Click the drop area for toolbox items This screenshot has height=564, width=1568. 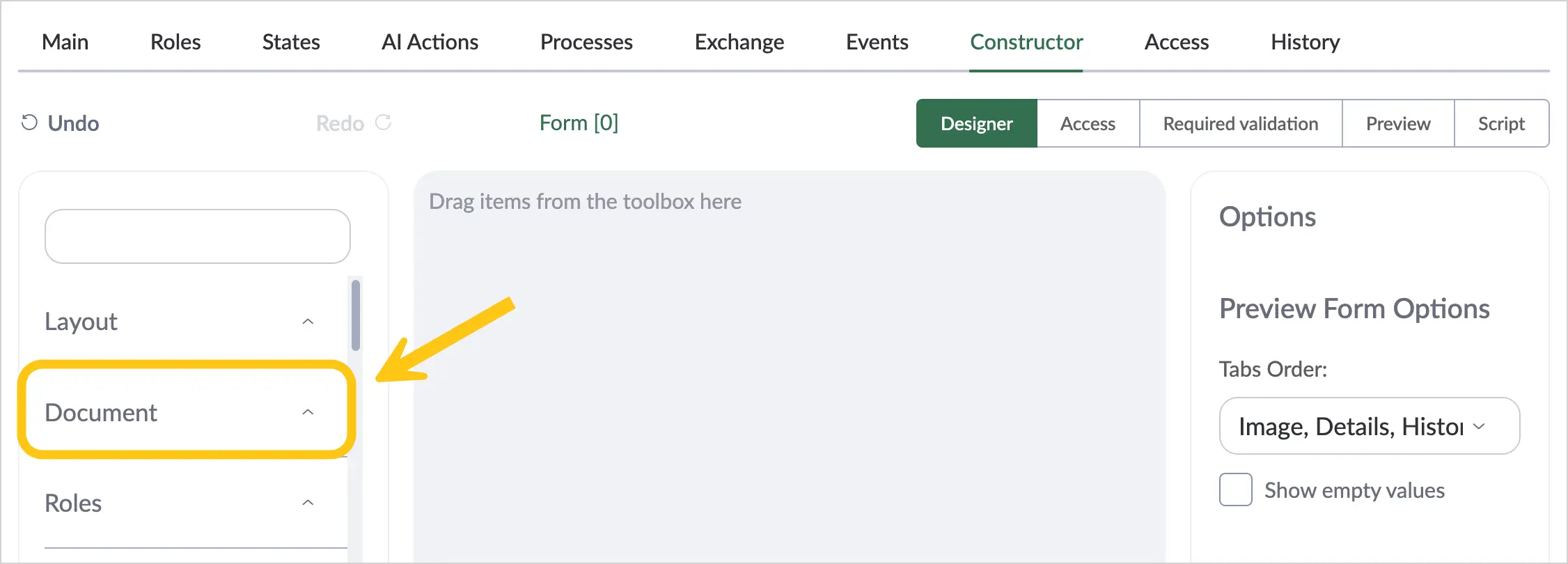click(x=790, y=367)
